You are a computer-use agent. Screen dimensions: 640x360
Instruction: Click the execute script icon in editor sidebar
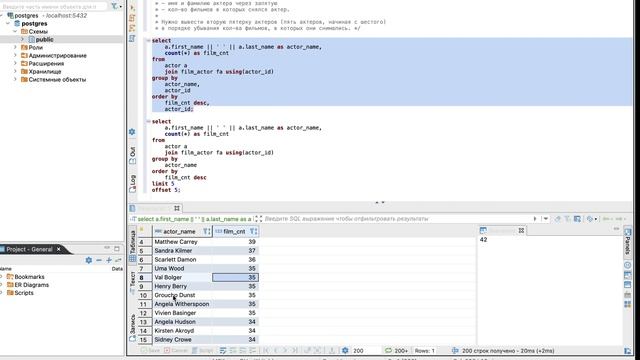(132, 18)
